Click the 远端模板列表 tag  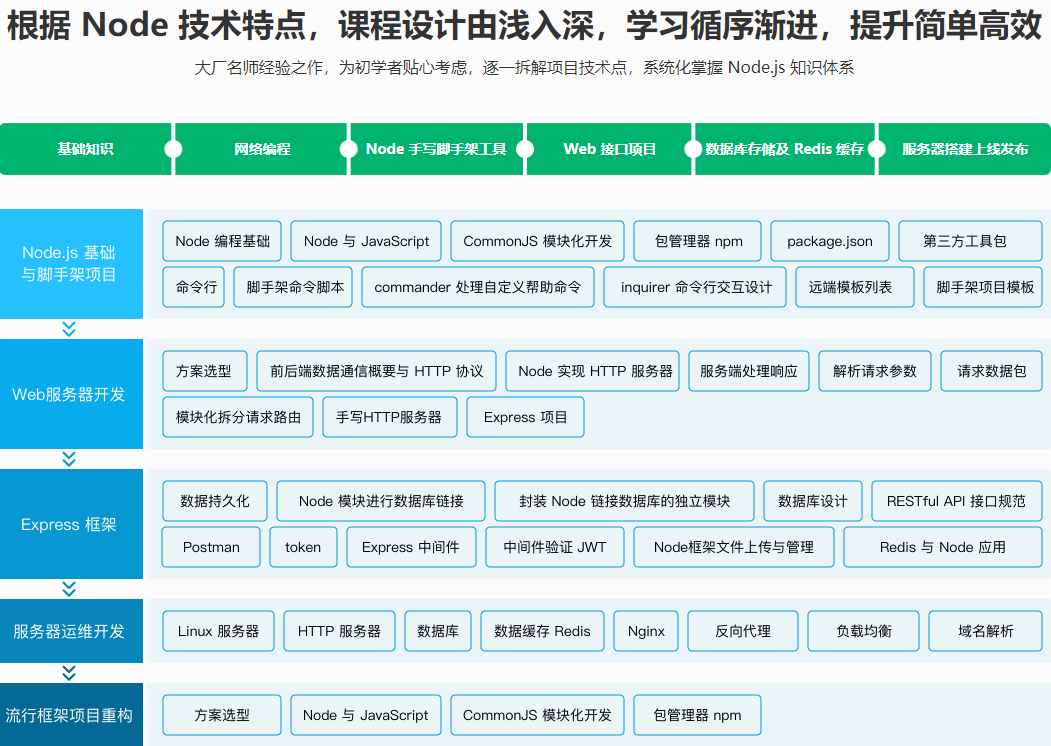(855, 287)
